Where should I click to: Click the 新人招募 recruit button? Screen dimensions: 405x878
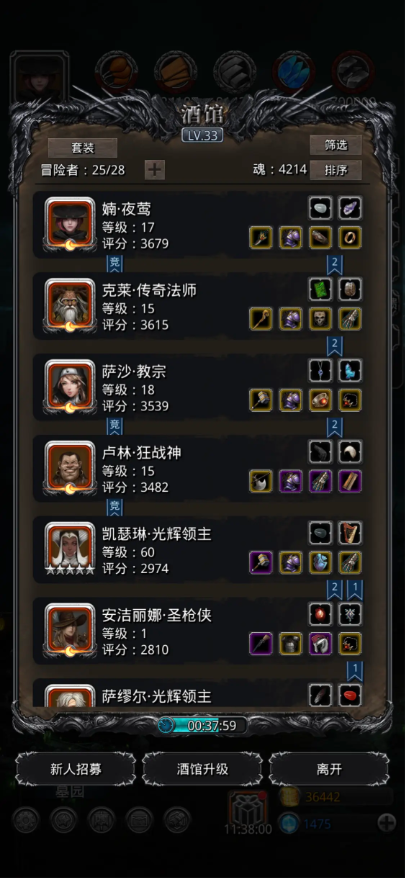pos(76,769)
